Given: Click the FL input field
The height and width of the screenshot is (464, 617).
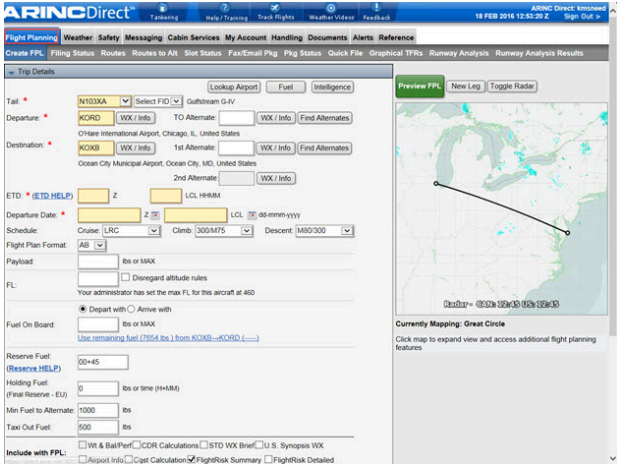Looking at the screenshot, I should click(98, 279).
